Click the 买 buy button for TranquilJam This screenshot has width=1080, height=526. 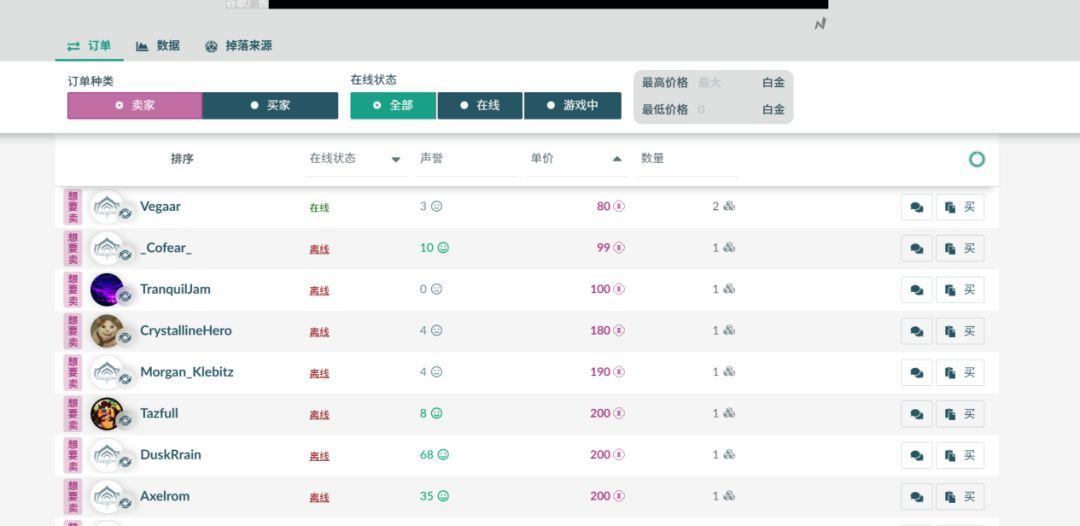(960, 290)
